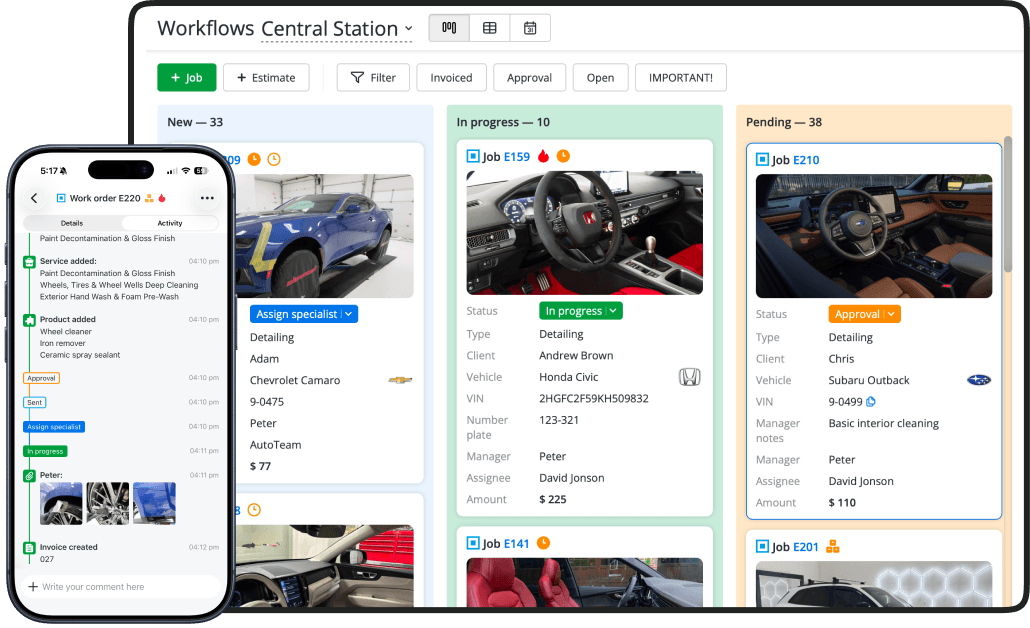
Task: Select the Activity tab on phone
Action: 169,223
